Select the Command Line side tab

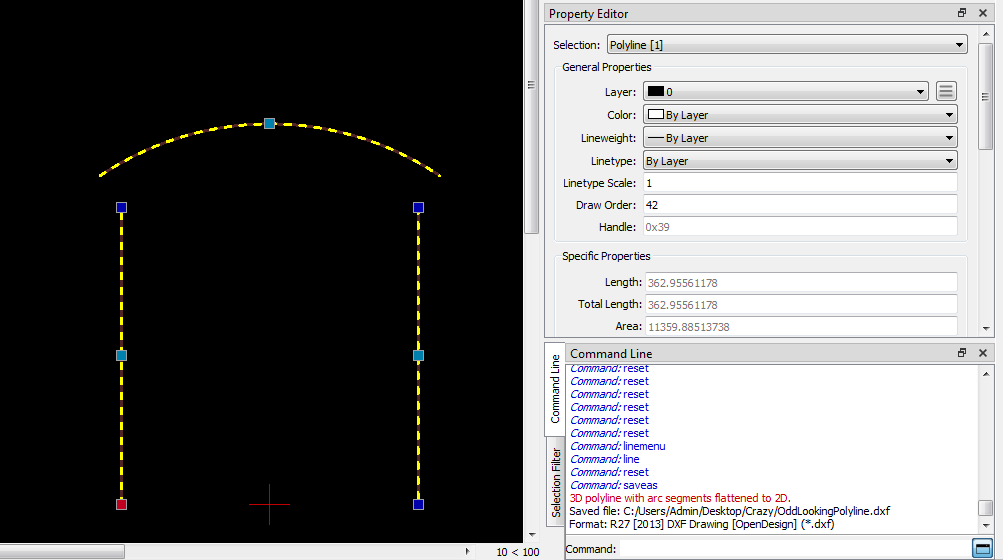pos(556,388)
